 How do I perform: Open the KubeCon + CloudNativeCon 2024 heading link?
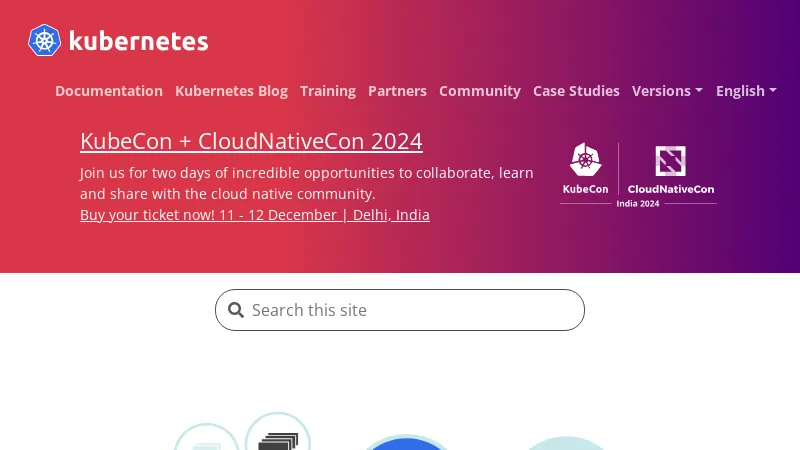point(251,141)
